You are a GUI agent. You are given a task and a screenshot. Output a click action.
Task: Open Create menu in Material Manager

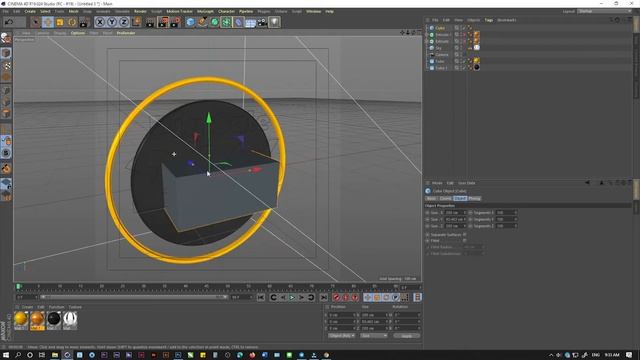click(27, 307)
